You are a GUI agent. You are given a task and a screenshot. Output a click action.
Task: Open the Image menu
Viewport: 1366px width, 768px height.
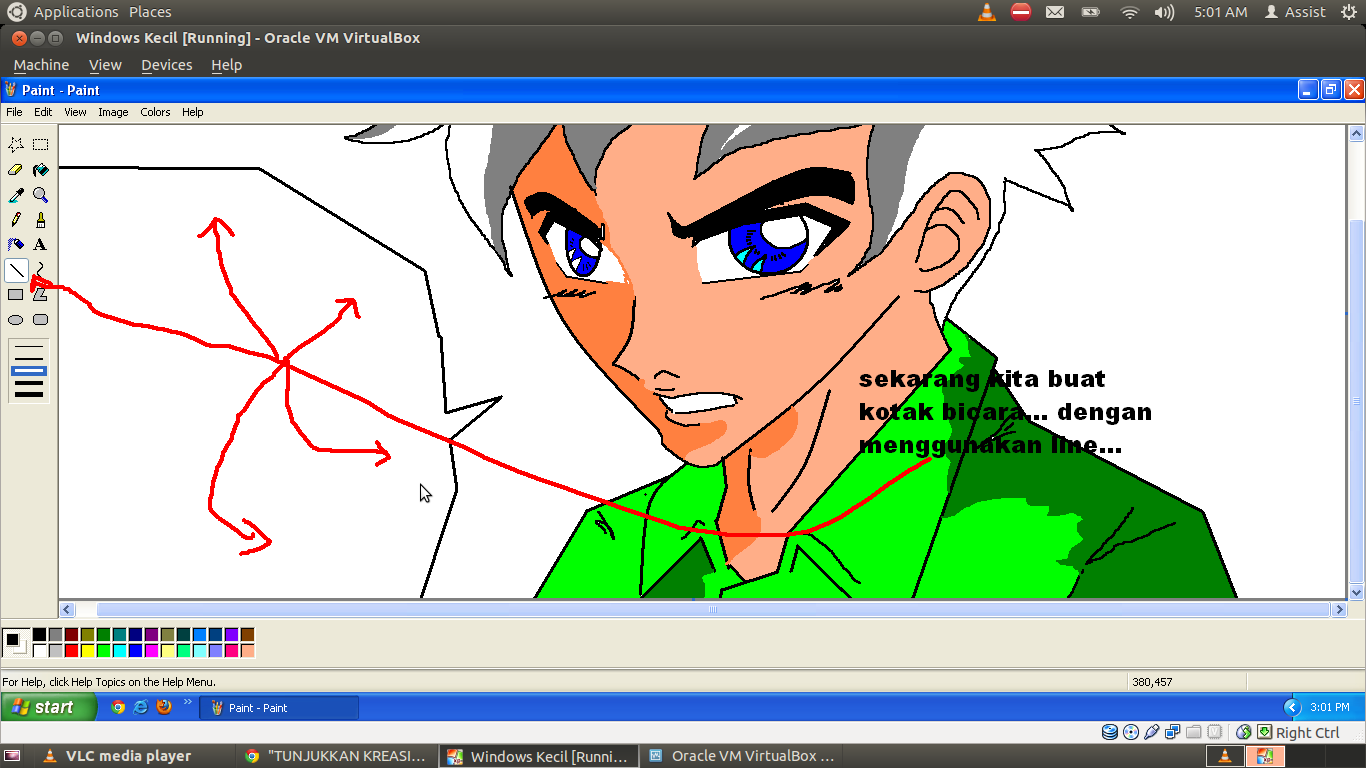(113, 112)
